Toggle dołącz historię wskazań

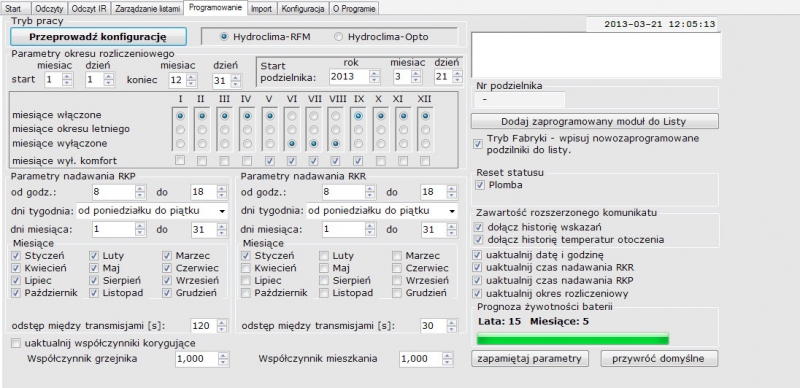tap(478, 227)
